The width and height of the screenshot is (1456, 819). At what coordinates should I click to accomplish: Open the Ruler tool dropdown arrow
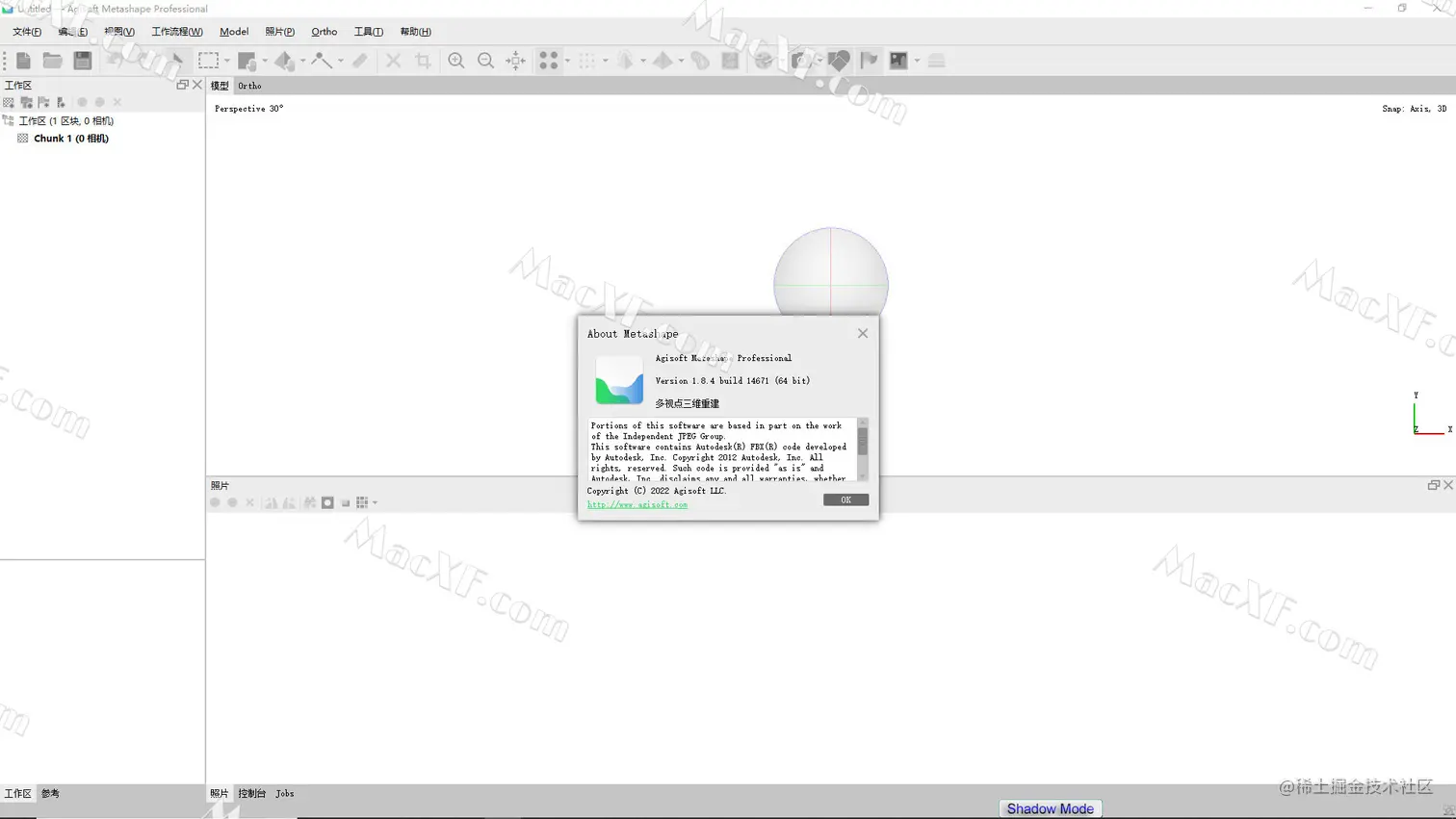[x=341, y=61]
